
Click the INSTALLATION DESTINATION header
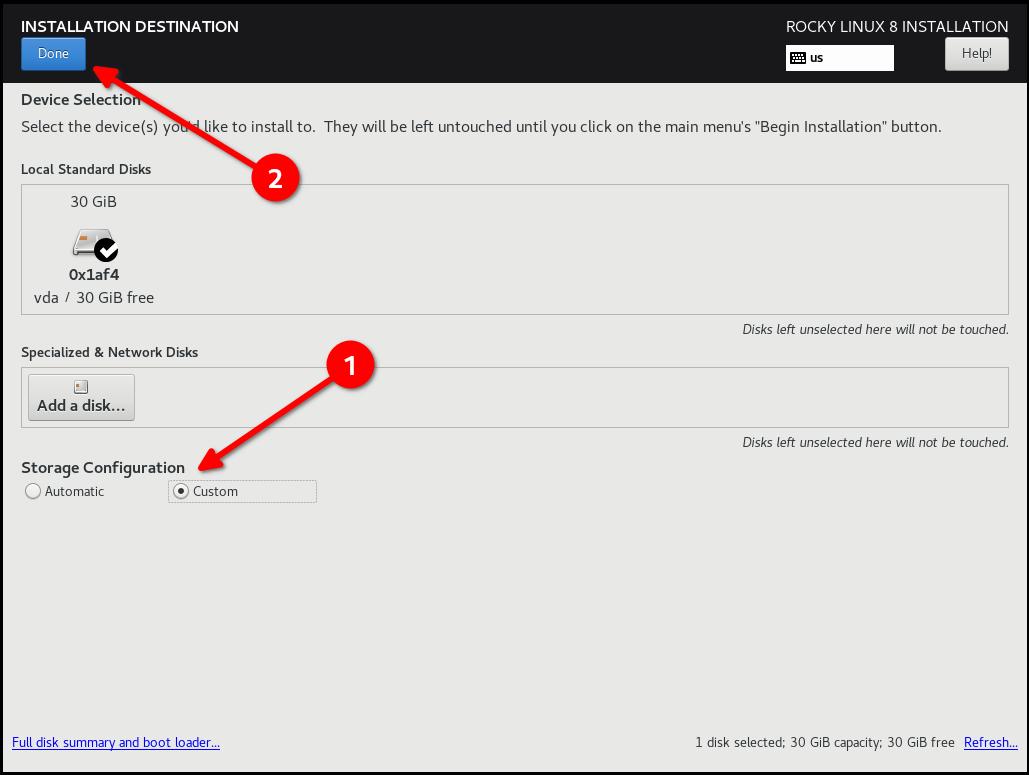[x=129, y=26]
